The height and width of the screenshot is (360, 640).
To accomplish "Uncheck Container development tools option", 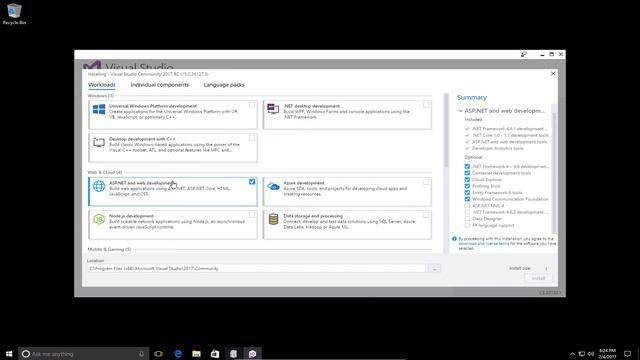I will (x=467, y=173).
